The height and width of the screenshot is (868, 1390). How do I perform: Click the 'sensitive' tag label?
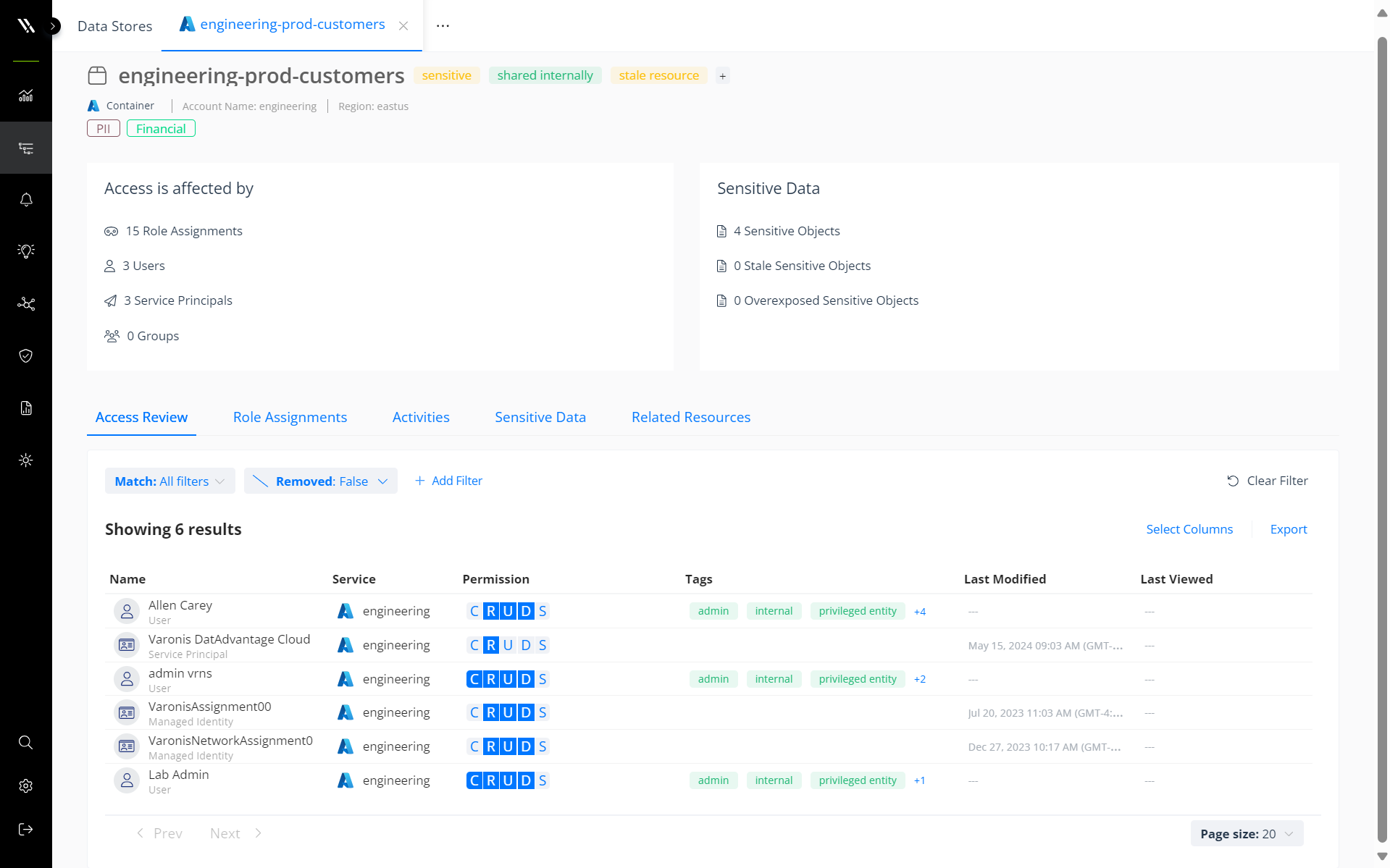[446, 75]
